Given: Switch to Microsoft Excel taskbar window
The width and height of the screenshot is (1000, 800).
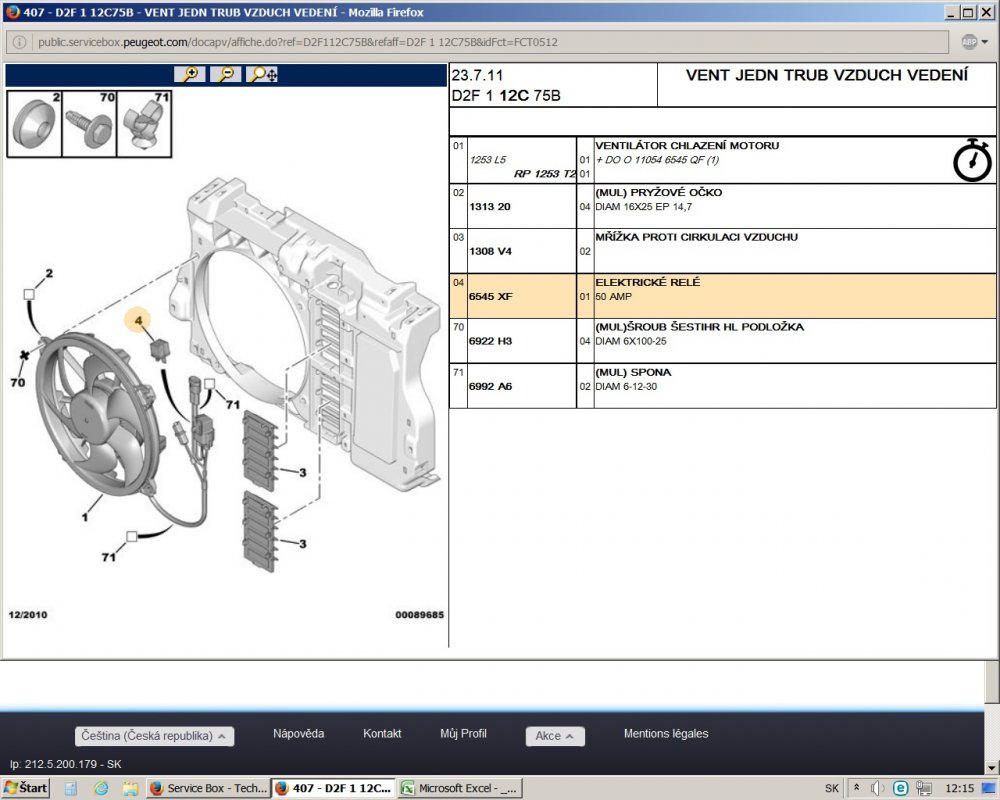Looking at the screenshot, I should (x=459, y=788).
